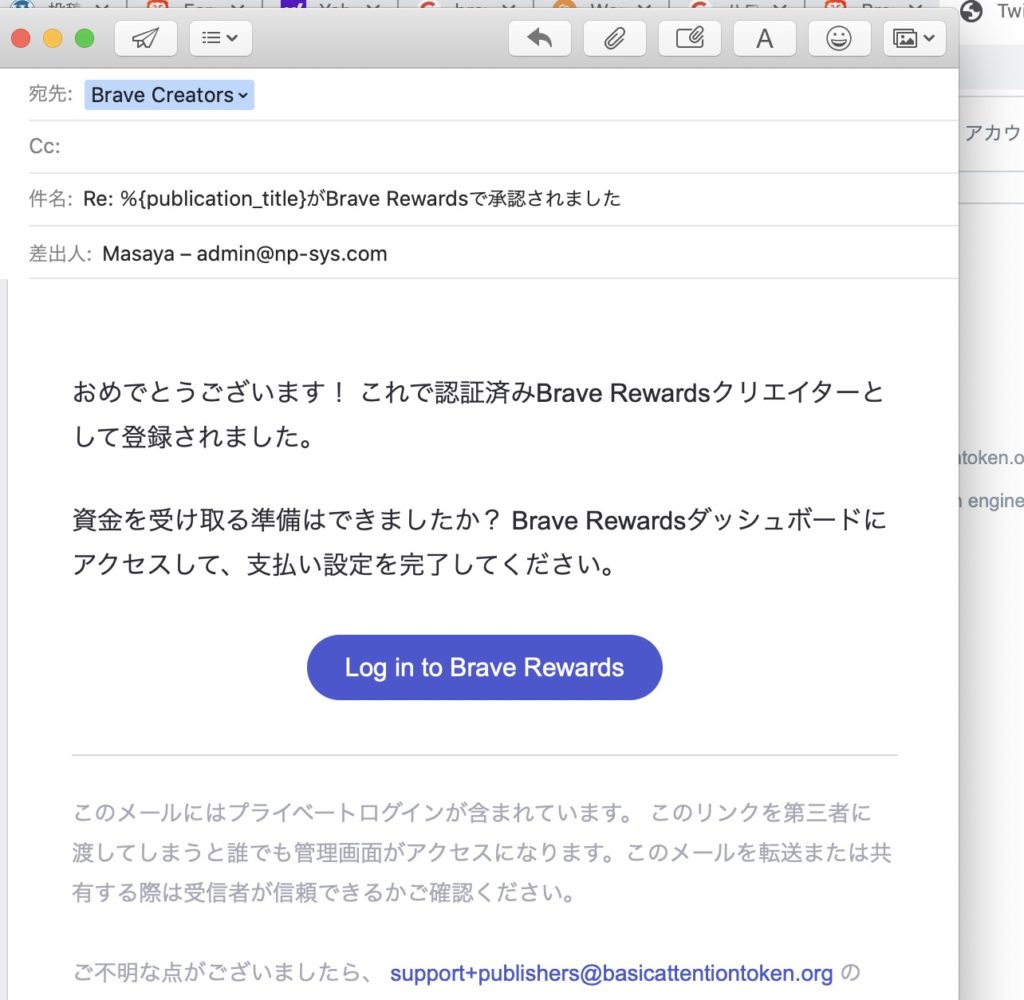1024x1000 pixels.
Task: Close the compose window with red button
Action: click(21, 39)
